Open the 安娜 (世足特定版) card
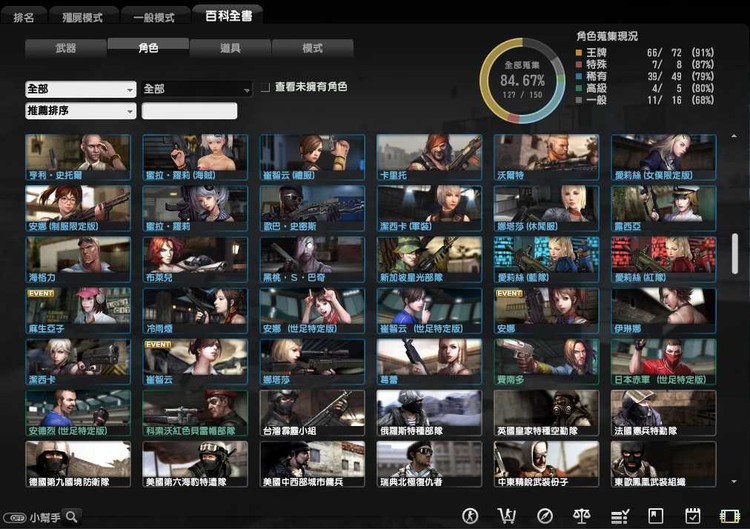 (x=312, y=310)
